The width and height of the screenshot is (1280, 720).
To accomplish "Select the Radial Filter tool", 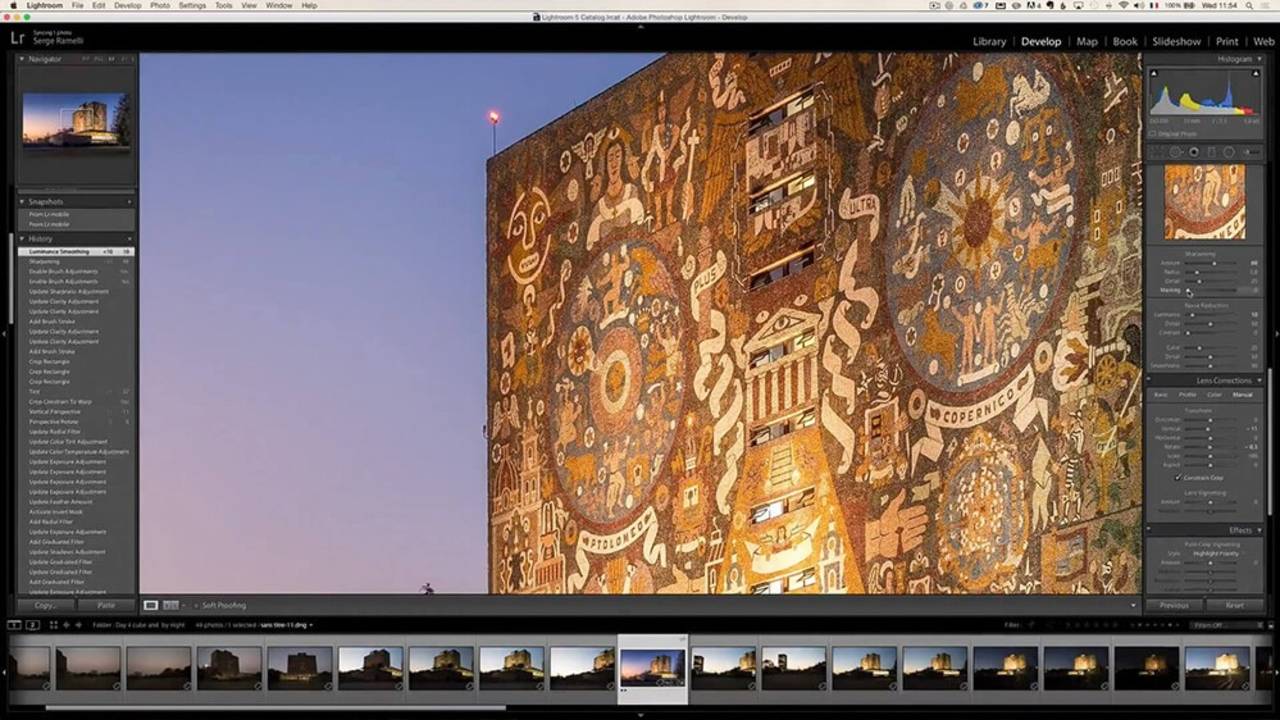I will [1229, 152].
